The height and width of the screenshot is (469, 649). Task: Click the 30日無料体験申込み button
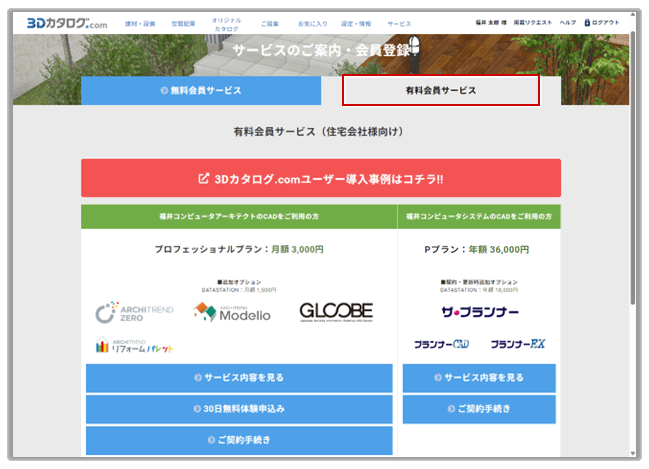click(239, 409)
